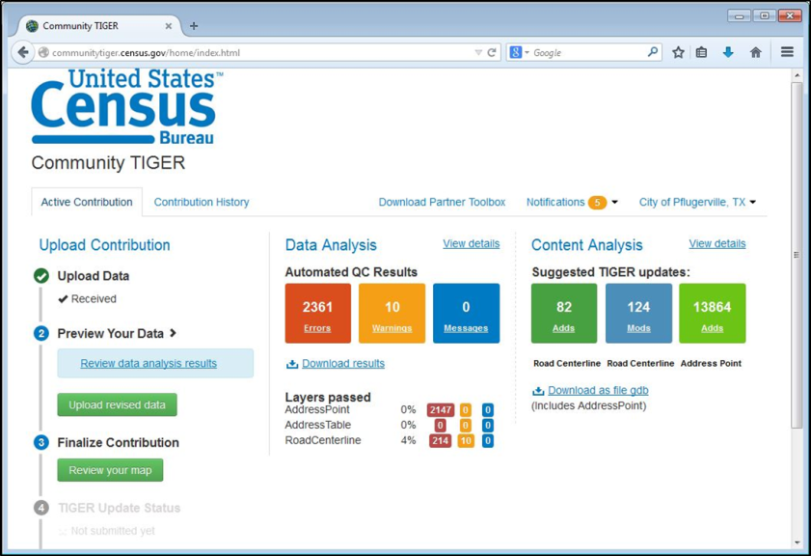The width and height of the screenshot is (811, 556).
Task: Switch to Contribution History tab
Action: (201, 202)
